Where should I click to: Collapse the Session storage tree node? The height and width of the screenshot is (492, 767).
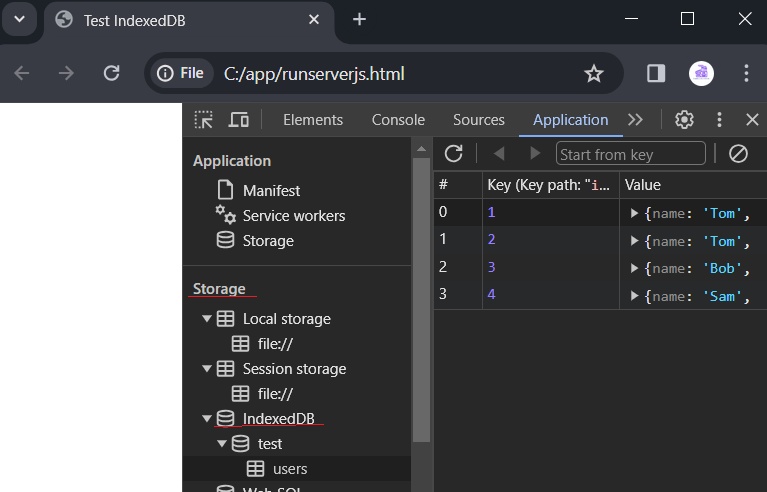[x=207, y=369]
